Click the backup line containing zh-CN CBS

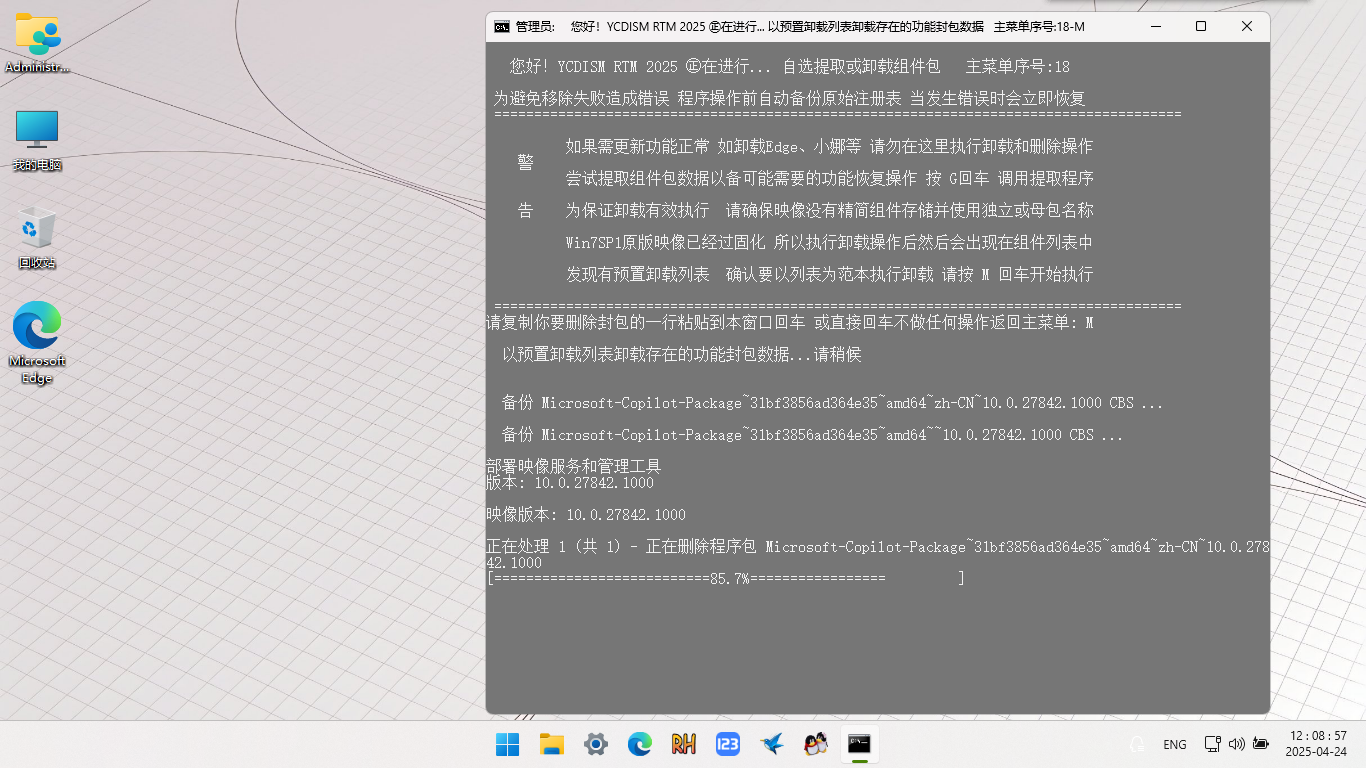[x=832, y=403]
